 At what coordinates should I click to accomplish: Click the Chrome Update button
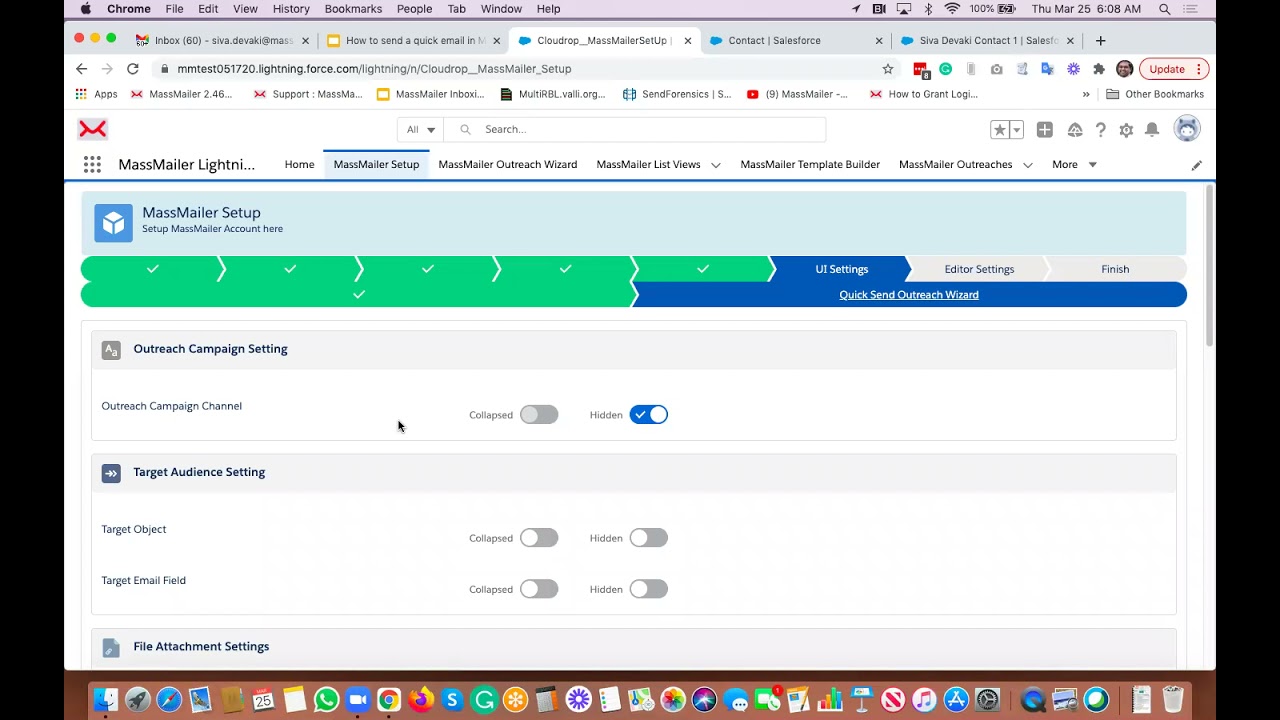(1174, 69)
